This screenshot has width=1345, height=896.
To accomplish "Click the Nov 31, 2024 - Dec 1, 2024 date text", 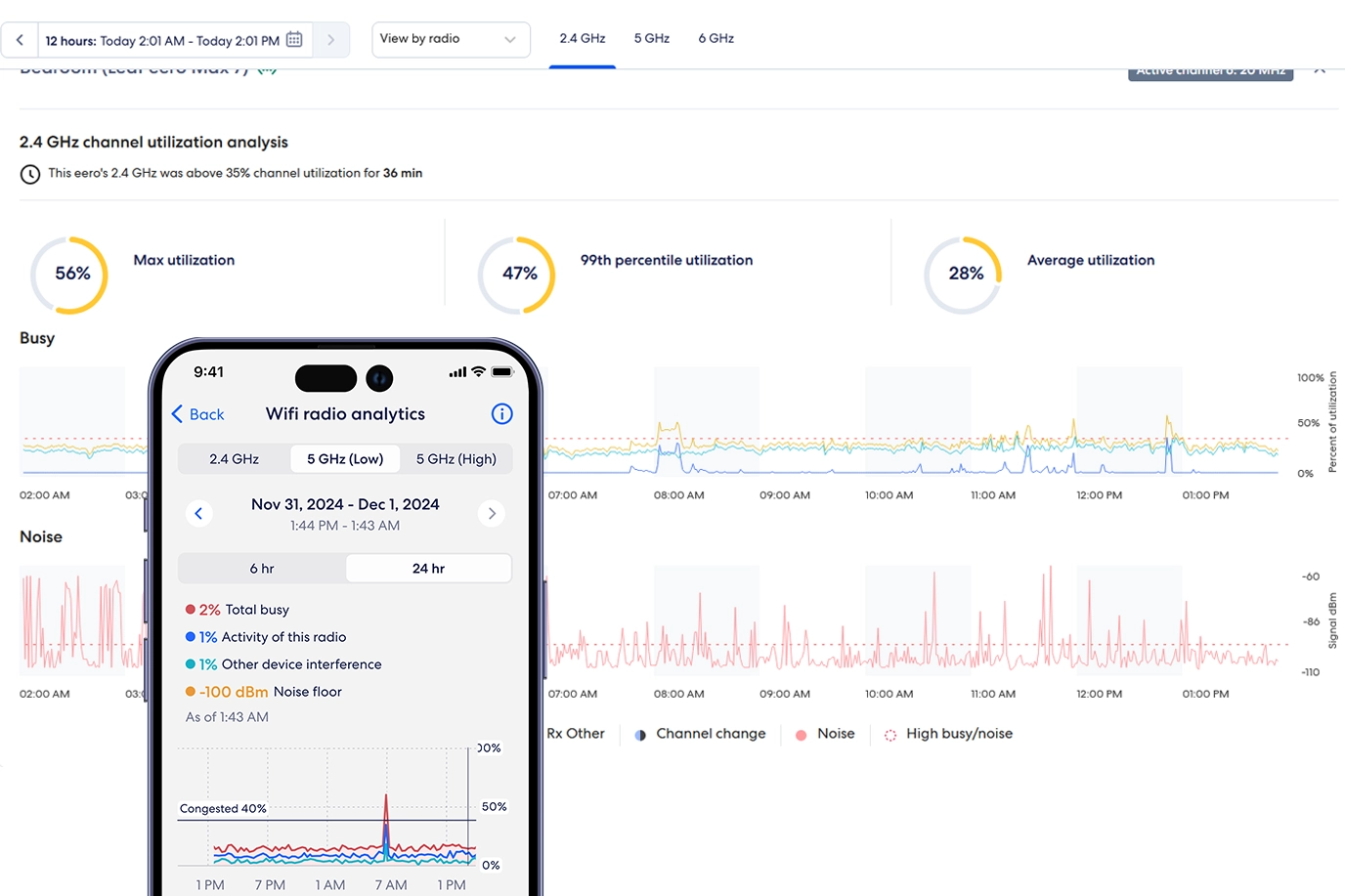I will coord(345,504).
